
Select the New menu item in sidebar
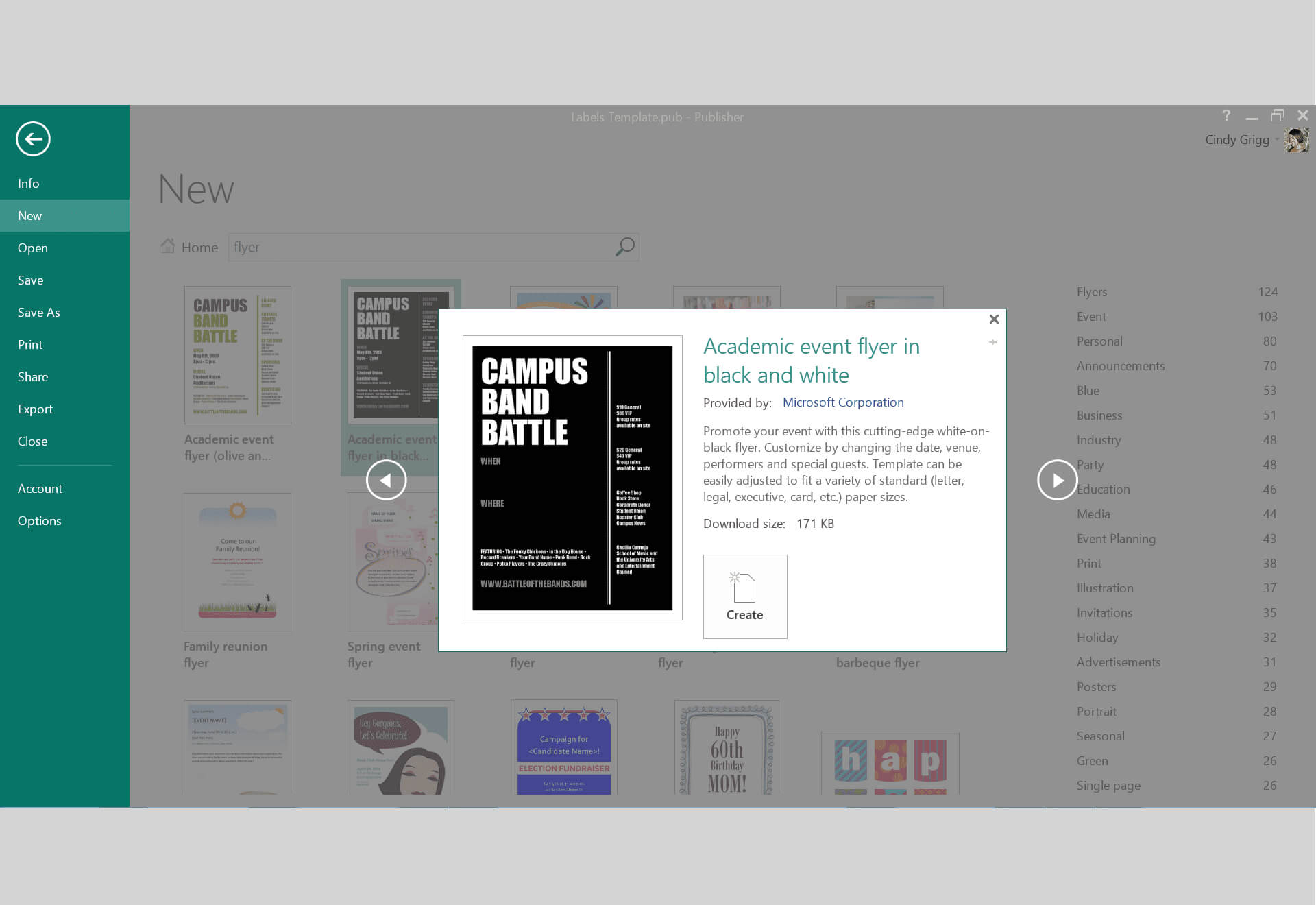tap(64, 215)
